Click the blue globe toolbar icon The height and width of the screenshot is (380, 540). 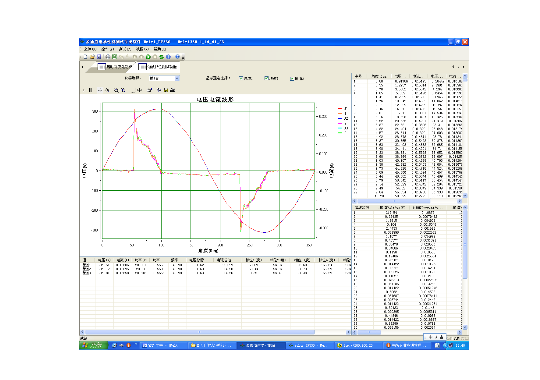(168, 57)
